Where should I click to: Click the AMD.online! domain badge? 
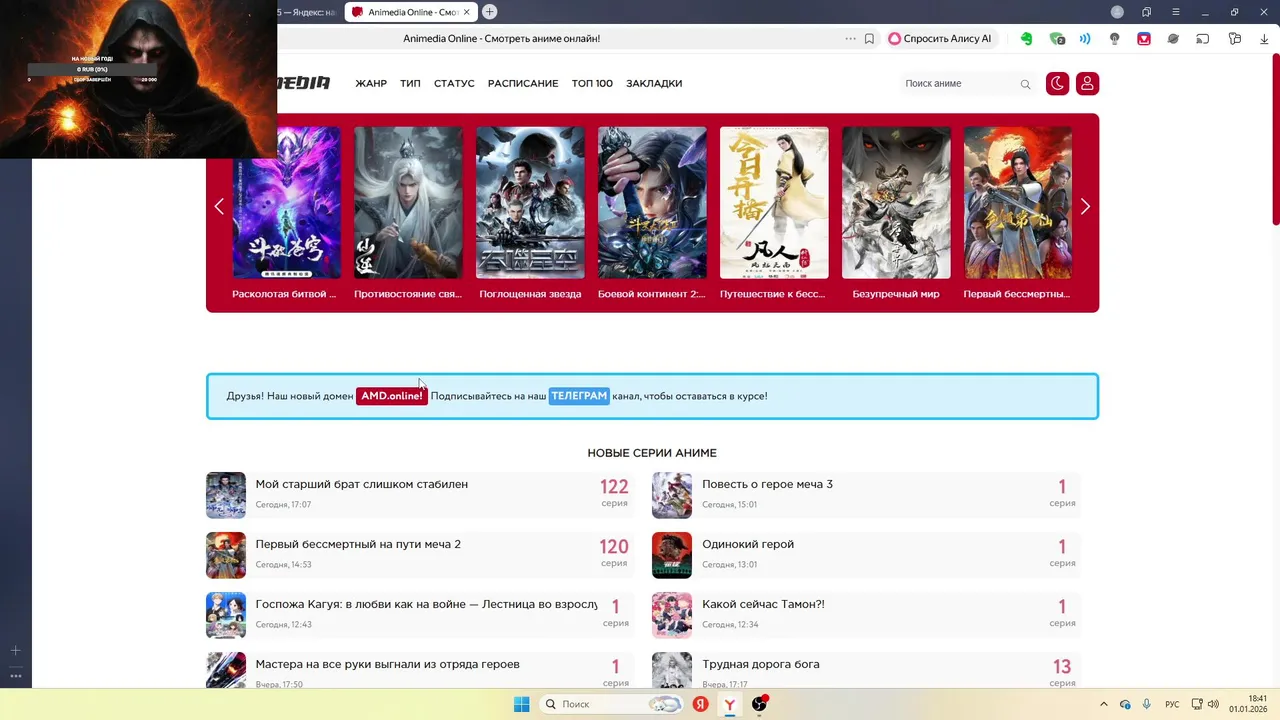point(392,396)
